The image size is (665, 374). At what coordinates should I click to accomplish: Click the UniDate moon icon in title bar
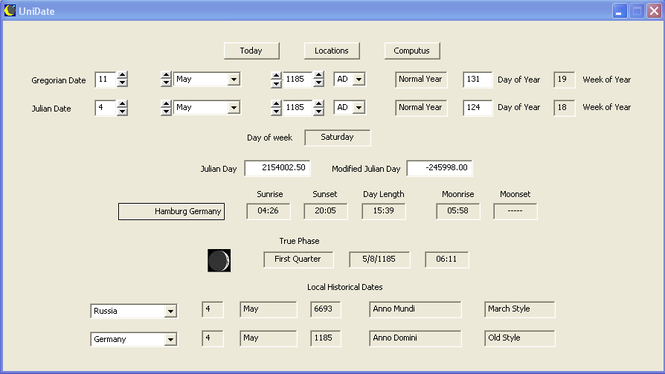click(9, 11)
